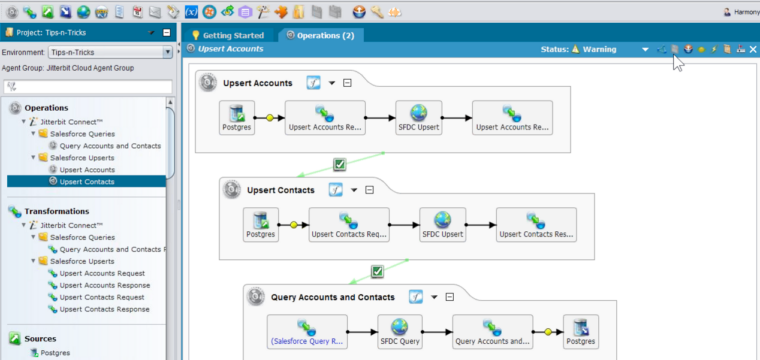Minimize the Project Tips-n-Tricks panel
Screen dimensions: 760x360
pyautogui.click(x=167, y=33)
